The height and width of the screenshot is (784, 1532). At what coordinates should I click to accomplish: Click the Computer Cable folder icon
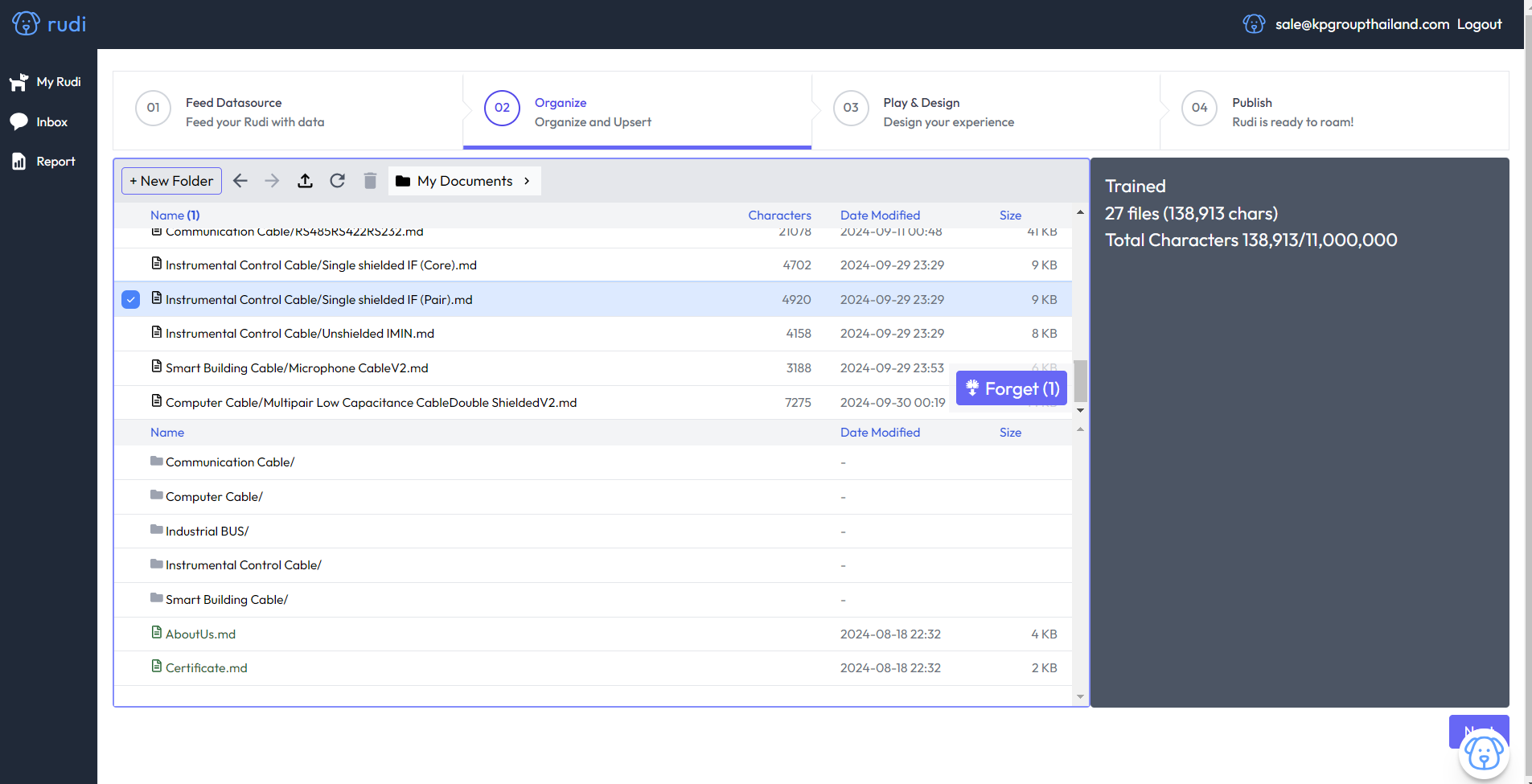click(x=157, y=495)
